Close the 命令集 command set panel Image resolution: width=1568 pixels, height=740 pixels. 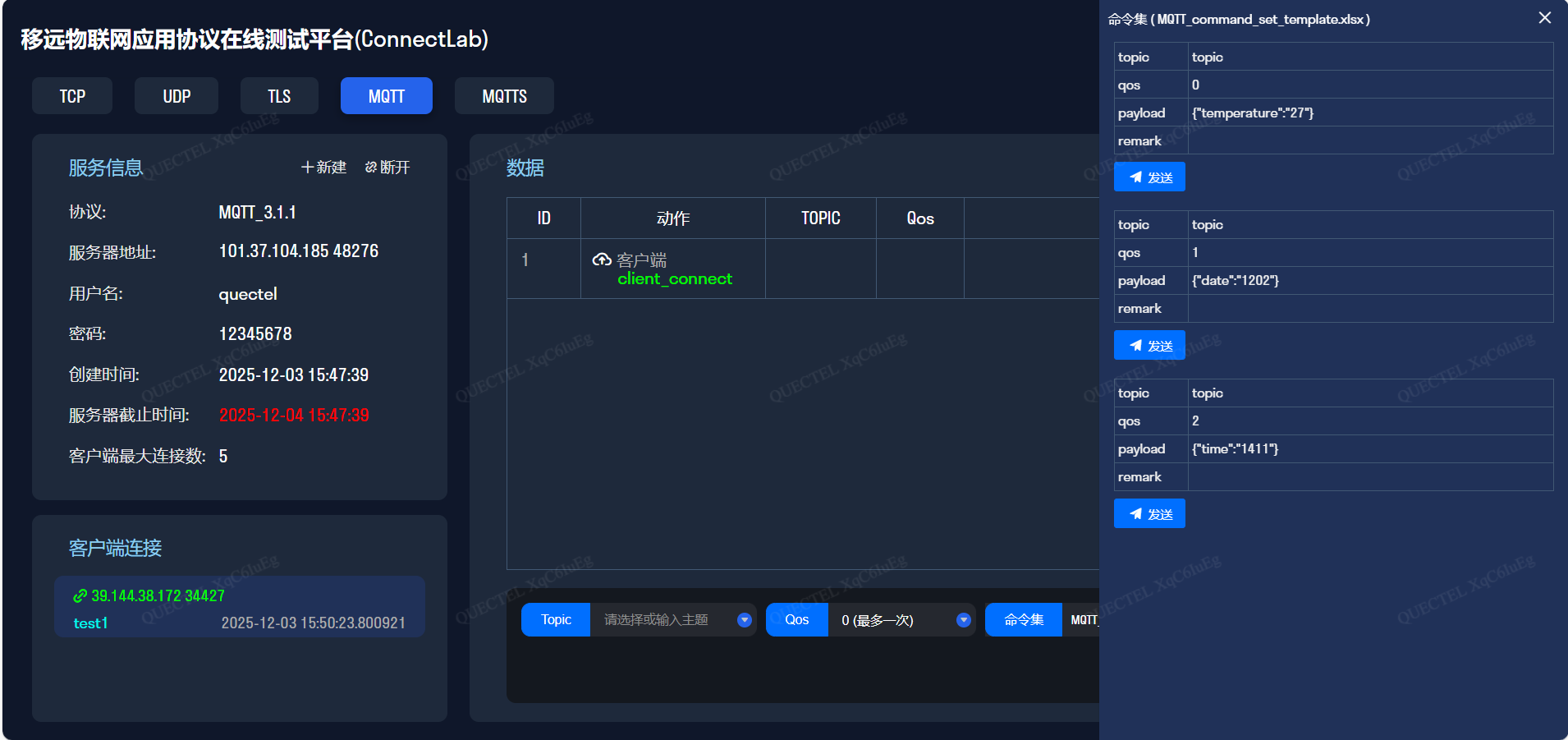1544,18
